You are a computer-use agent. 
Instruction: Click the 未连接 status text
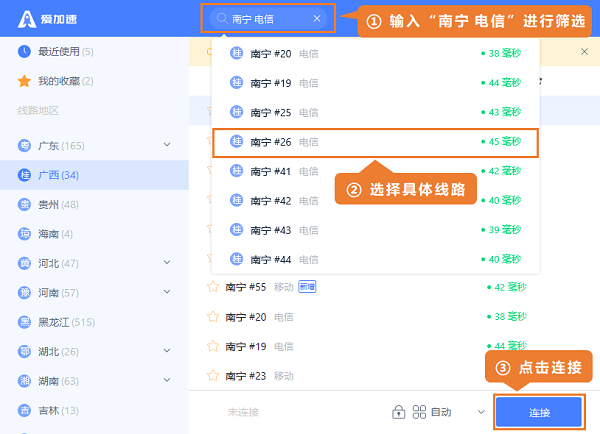pos(243,412)
